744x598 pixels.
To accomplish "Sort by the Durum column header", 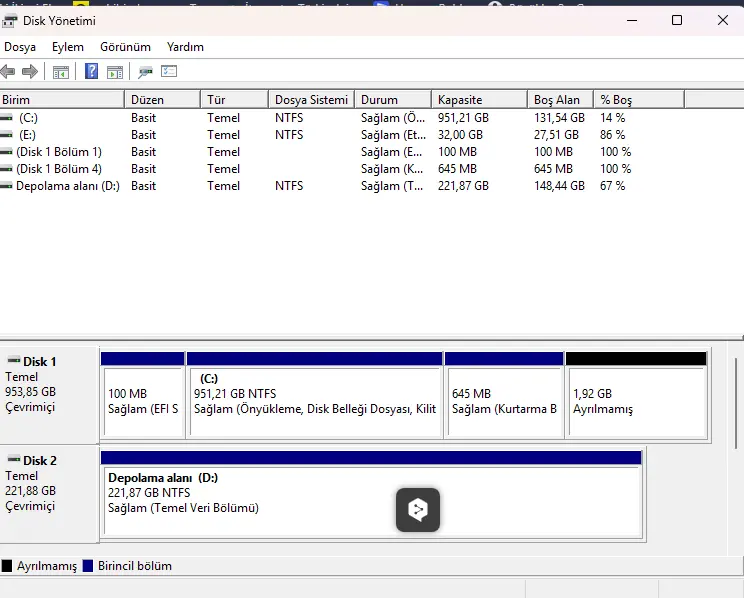I will (x=393, y=100).
